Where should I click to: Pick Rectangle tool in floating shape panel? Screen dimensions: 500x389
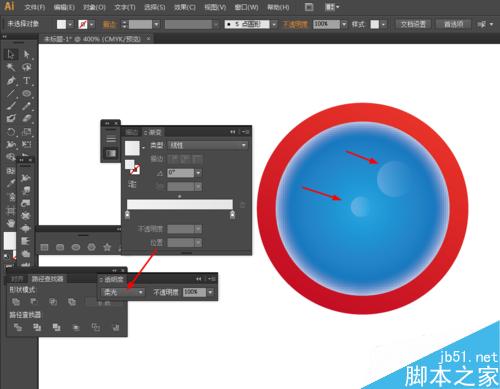click(44, 247)
